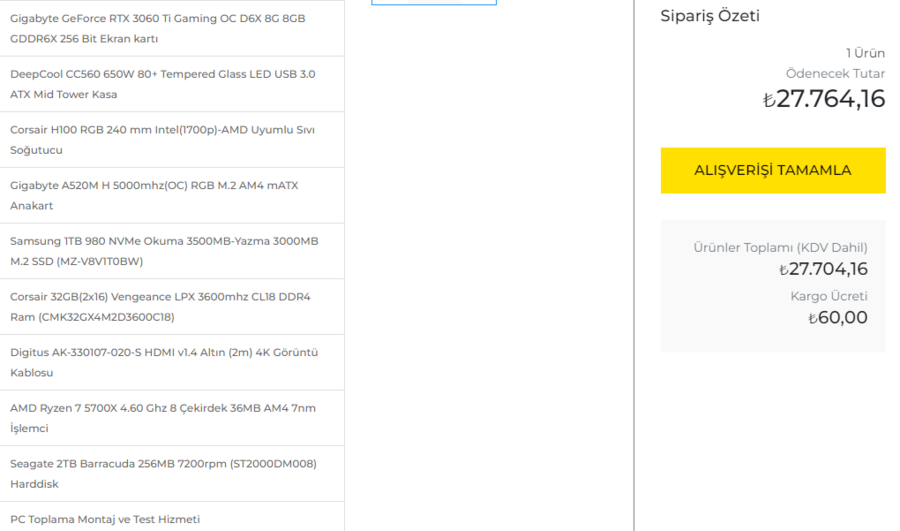Select the Ürünler Toplamı (KDV Dahil) label
900x531 pixels.
(x=780, y=248)
